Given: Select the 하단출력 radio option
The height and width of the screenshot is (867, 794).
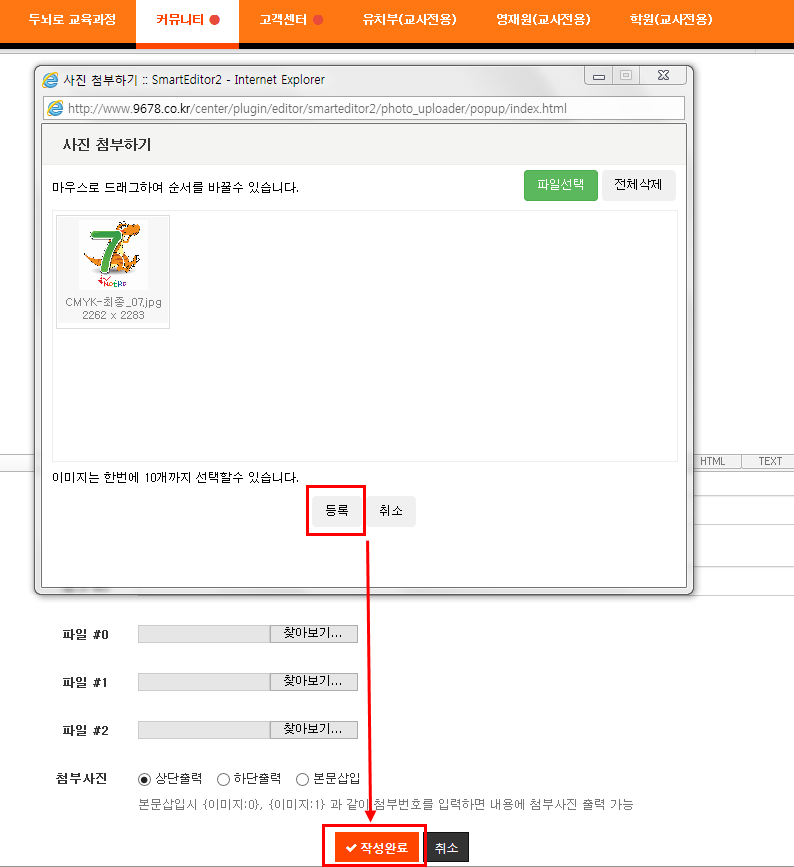Looking at the screenshot, I should click(223, 779).
